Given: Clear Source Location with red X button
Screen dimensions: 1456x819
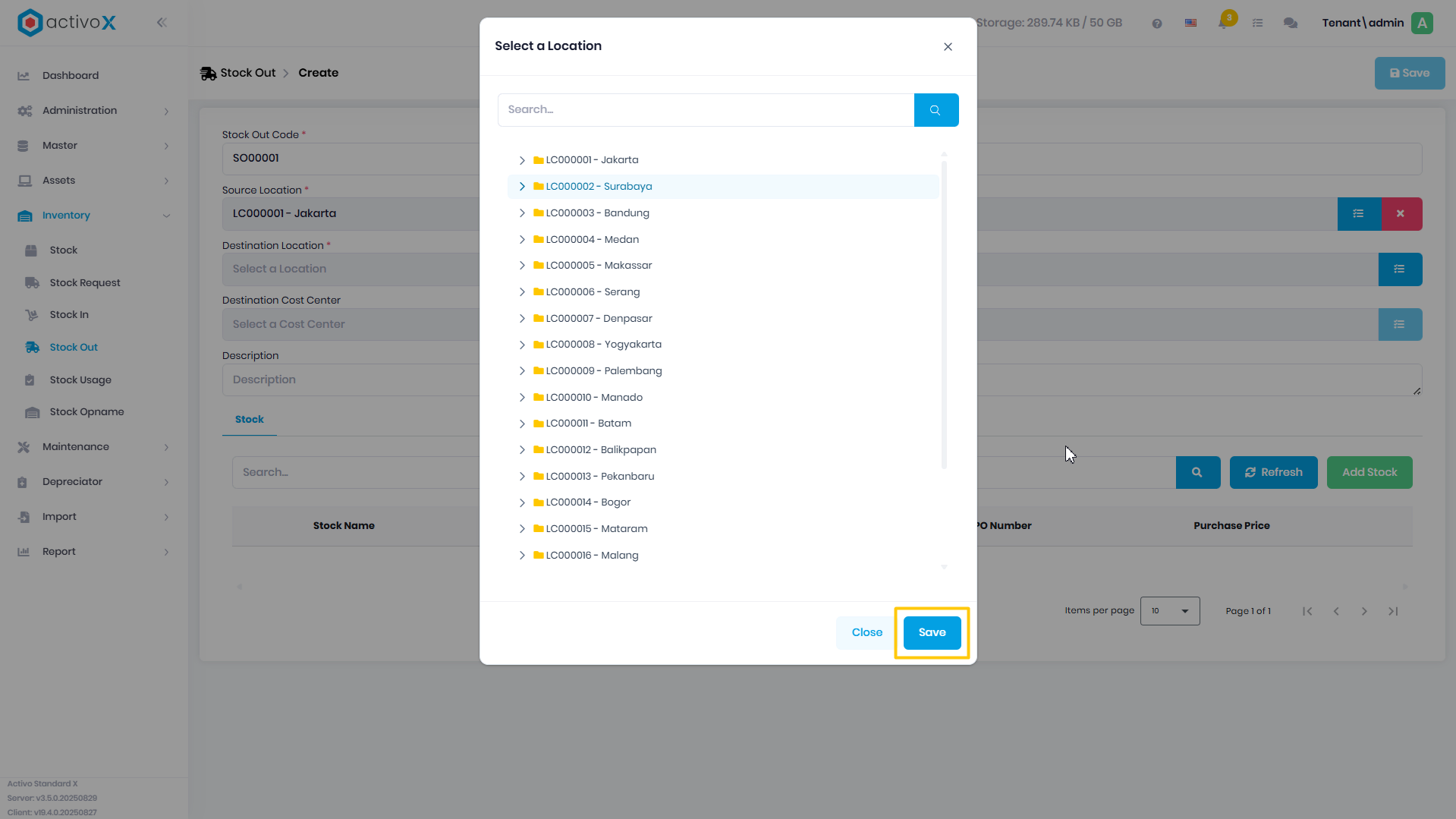Looking at the screenshot, I should pyautogui.click(x=1401, y=214).
